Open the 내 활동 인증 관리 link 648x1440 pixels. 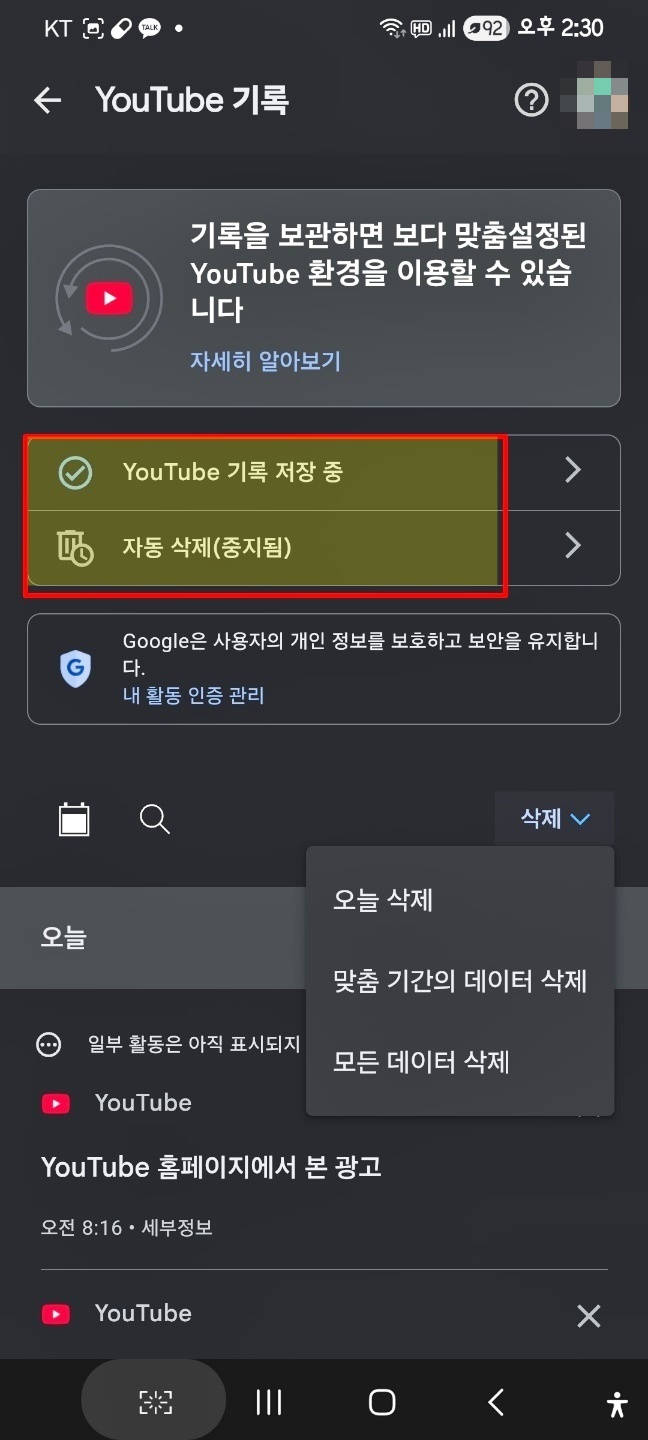coord(194,695)
